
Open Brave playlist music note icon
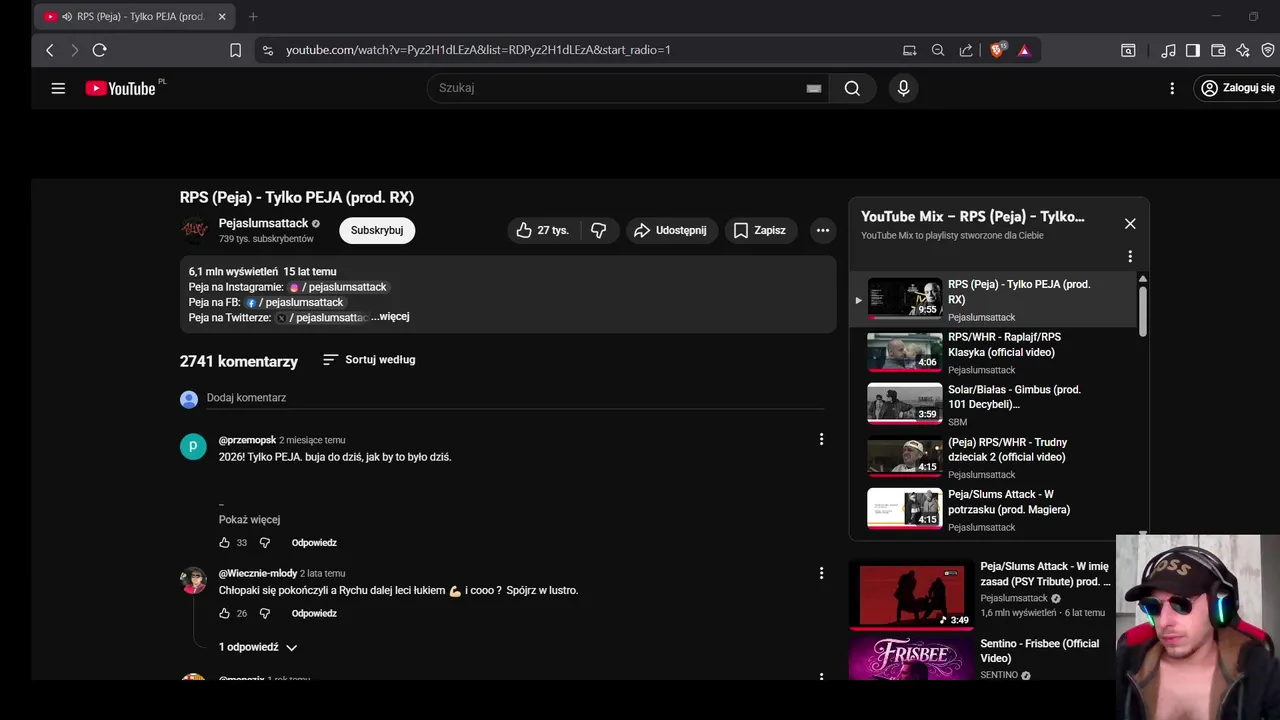coord(1168,50)
